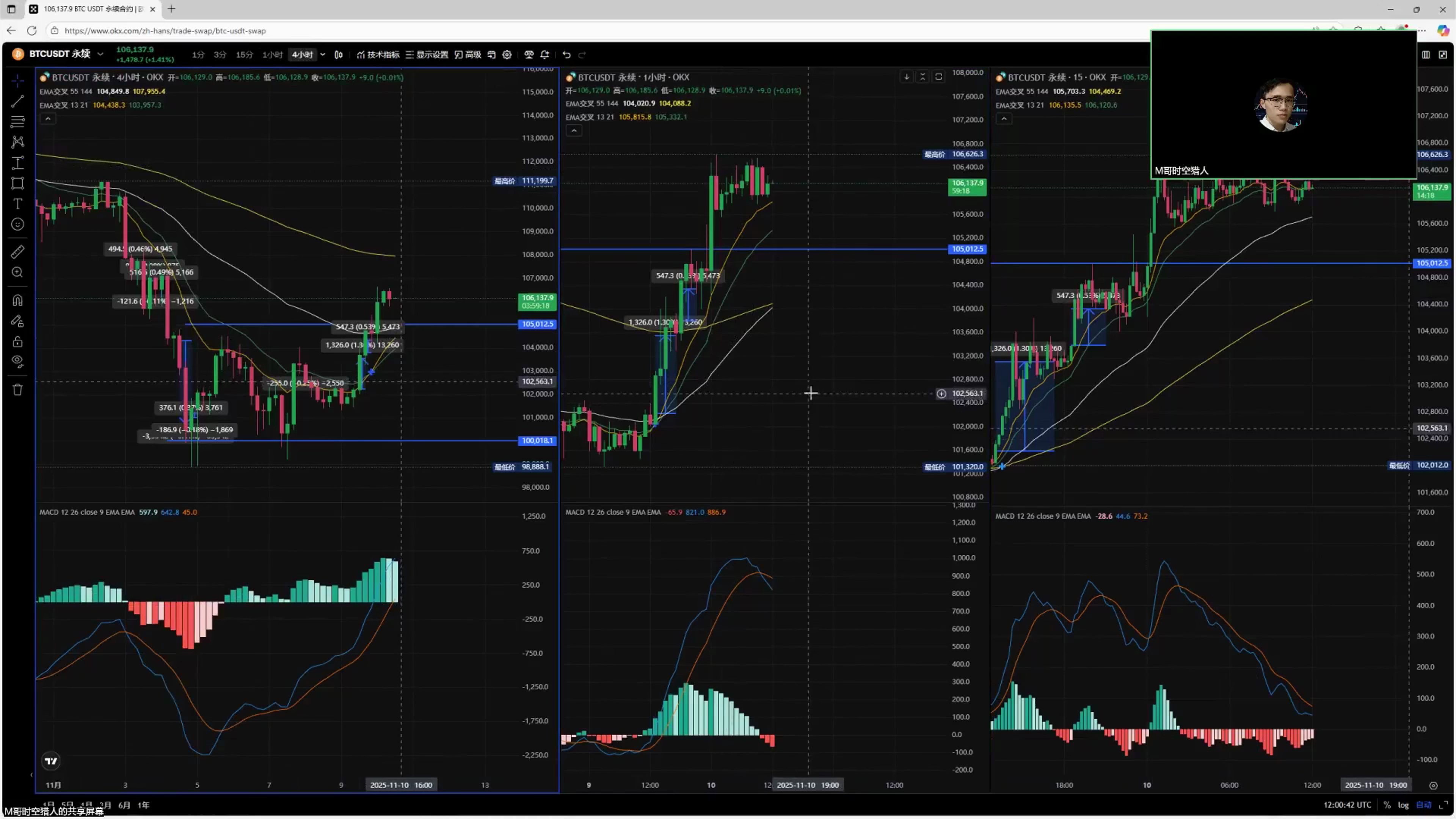Open the candlestick chart style selector
This screenshot has width=1456, height=819.
point(338,55)
